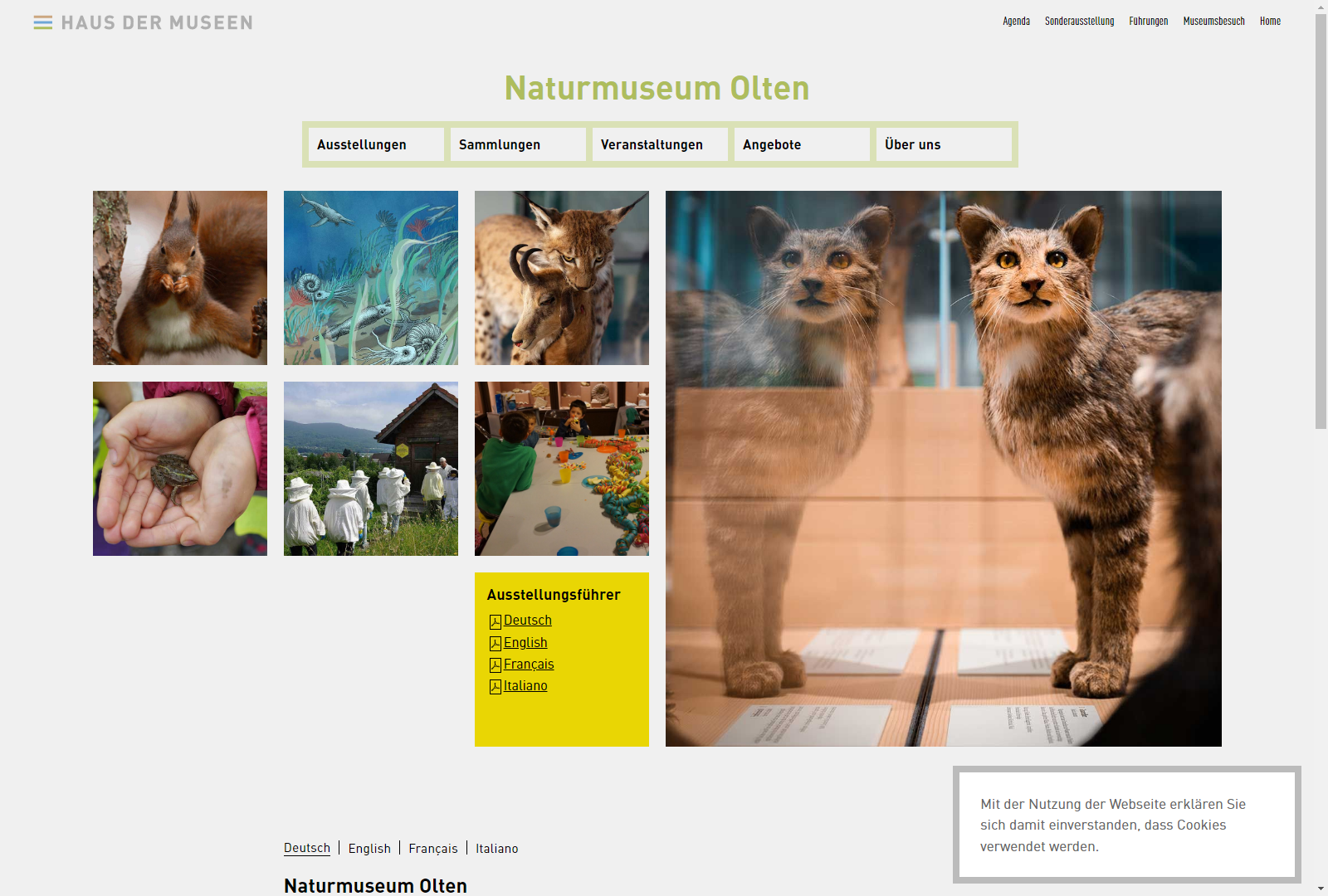Screen dimensions: 1328x896
Task: Open the underwater ammonite illustration thumbnail
Action: (371, 278)
